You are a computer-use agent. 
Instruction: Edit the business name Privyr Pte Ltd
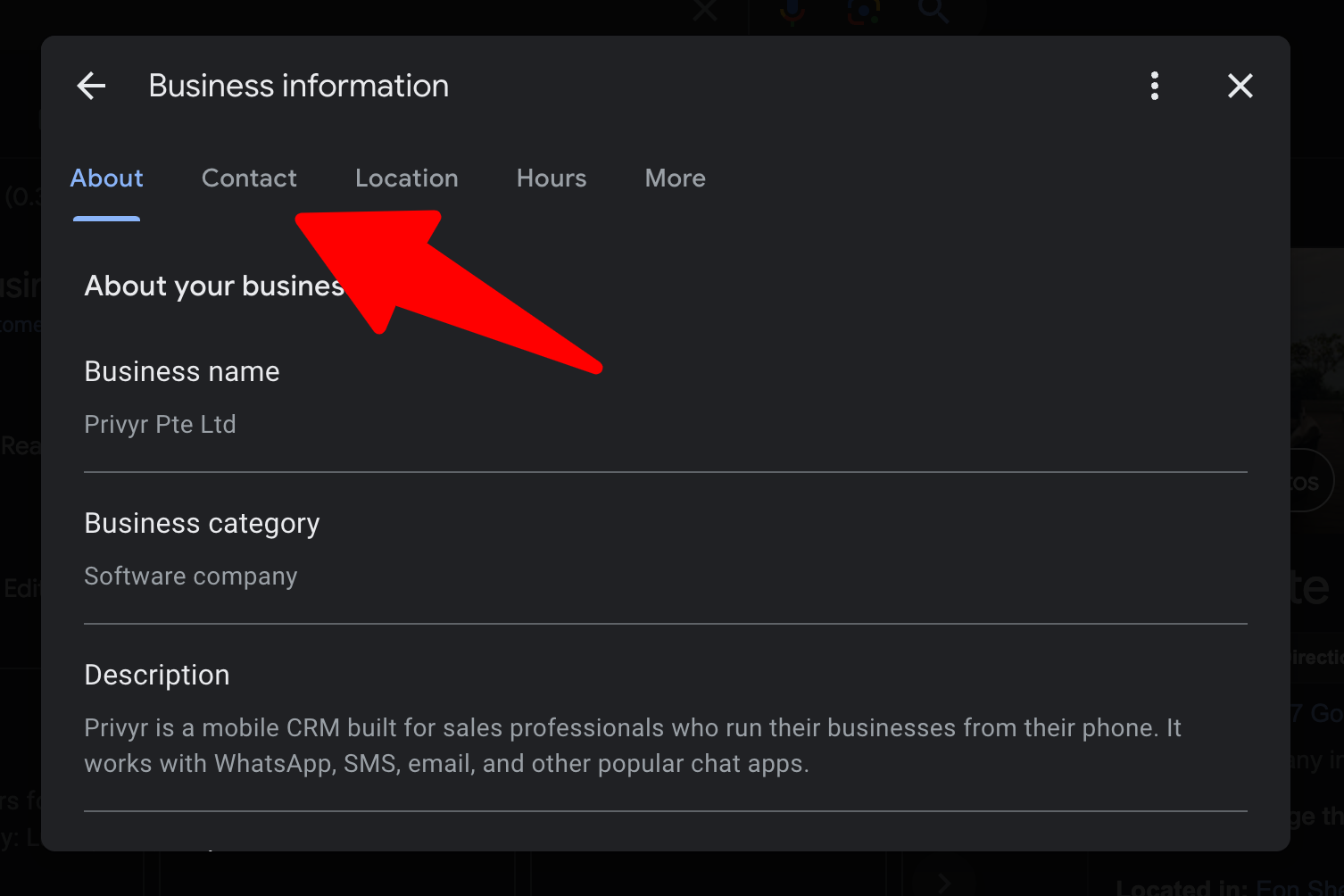tap(160, 424)
